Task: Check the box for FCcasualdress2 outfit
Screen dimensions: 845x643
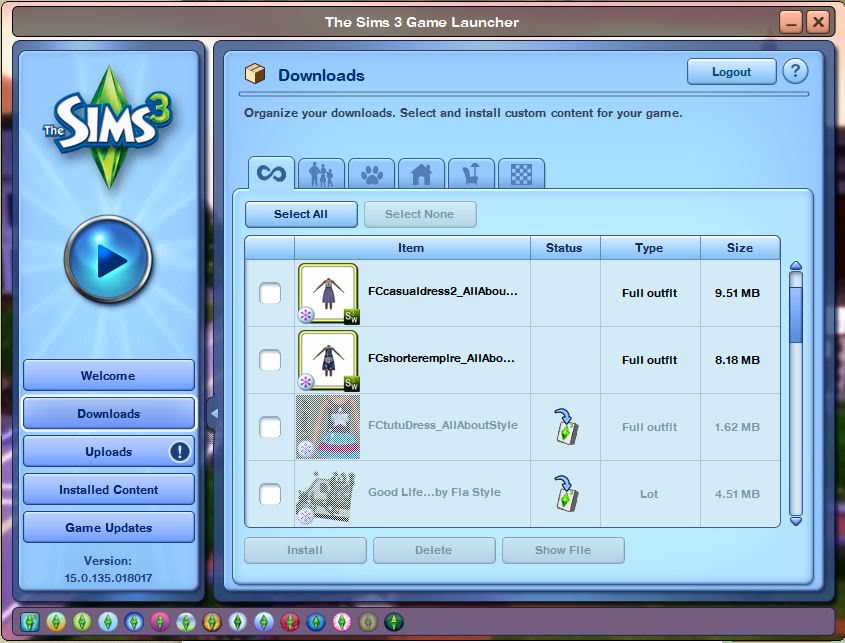Action: (268, 293)
